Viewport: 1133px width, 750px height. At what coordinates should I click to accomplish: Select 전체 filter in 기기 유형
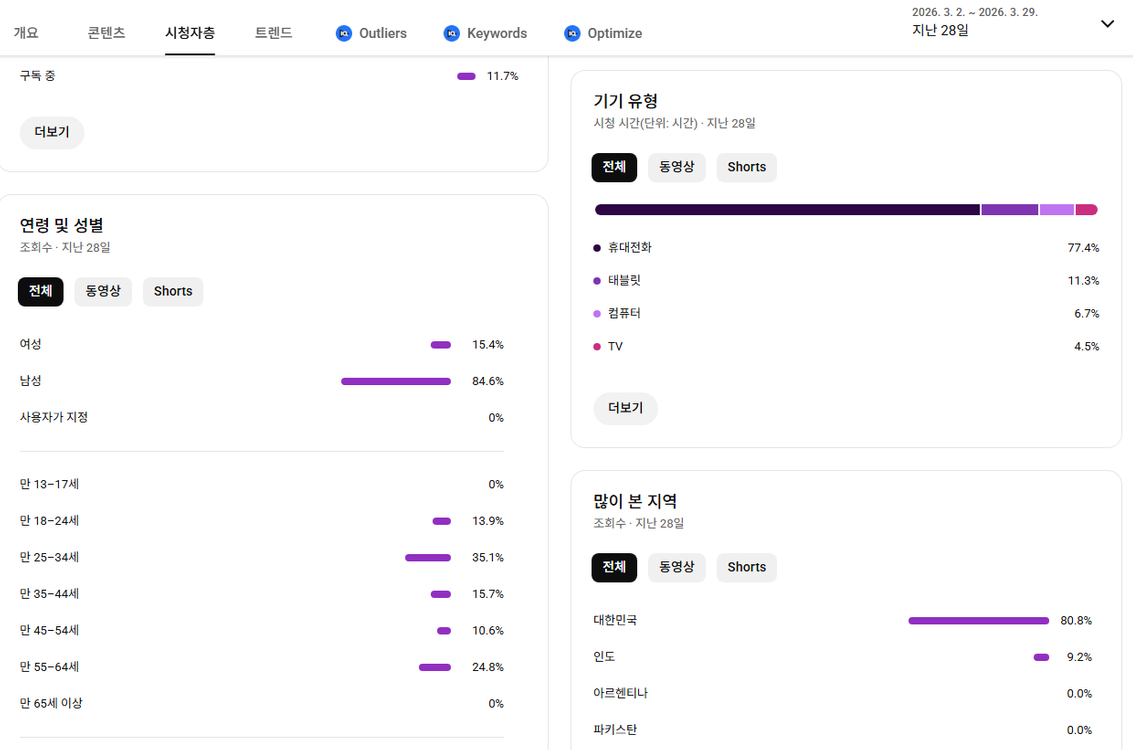[613, 167]
